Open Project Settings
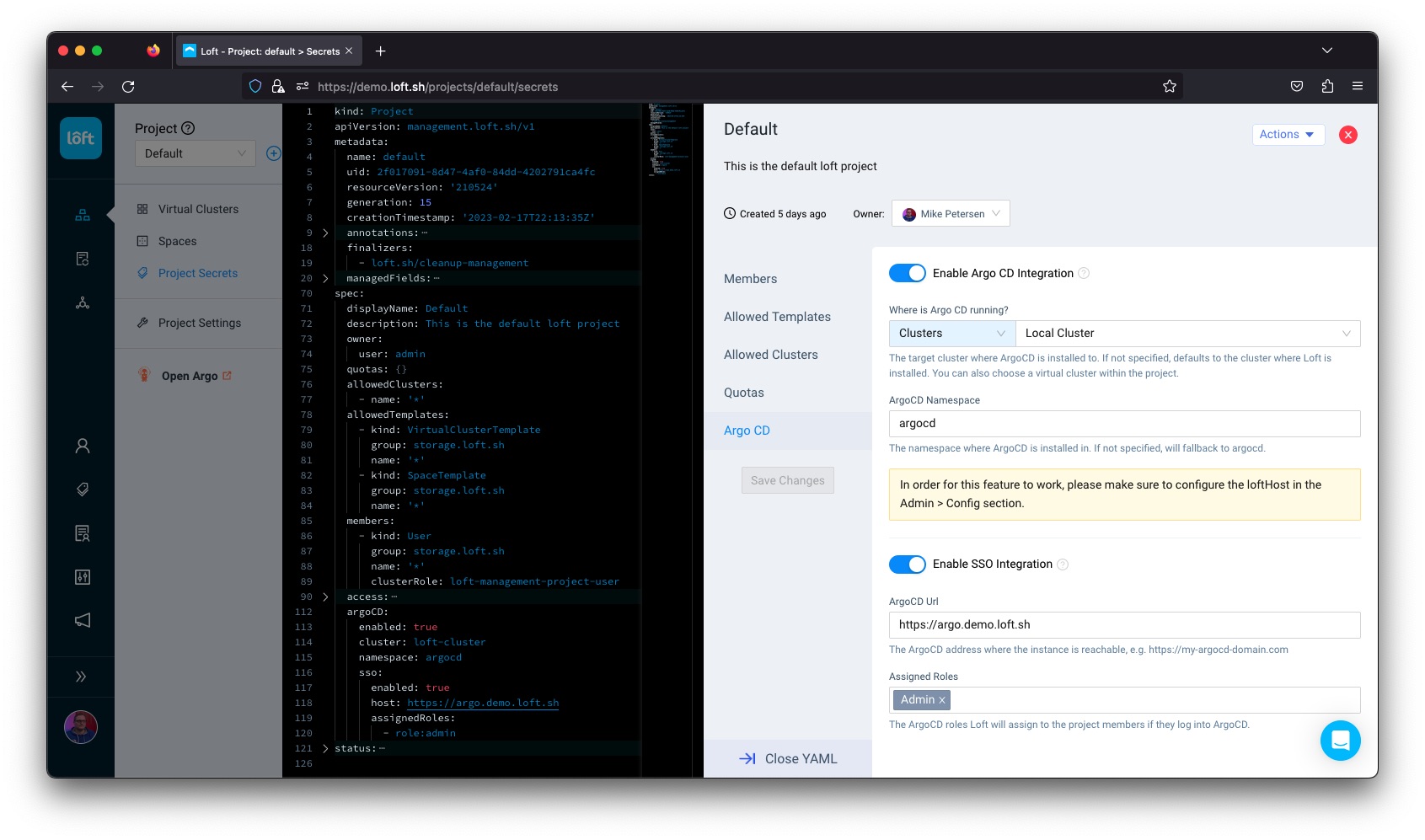This screenshot has width=1425, height=840. [200, 323]
